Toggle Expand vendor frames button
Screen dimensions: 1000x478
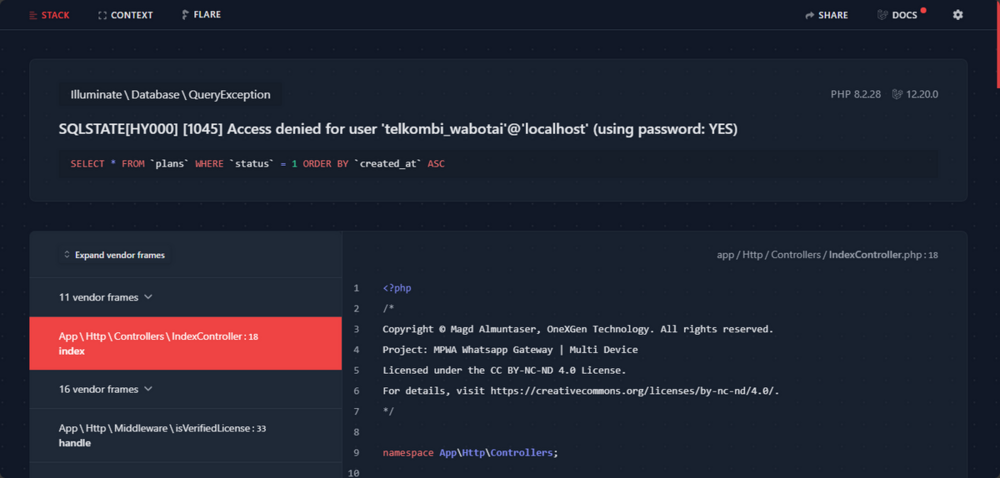[114, 255]
